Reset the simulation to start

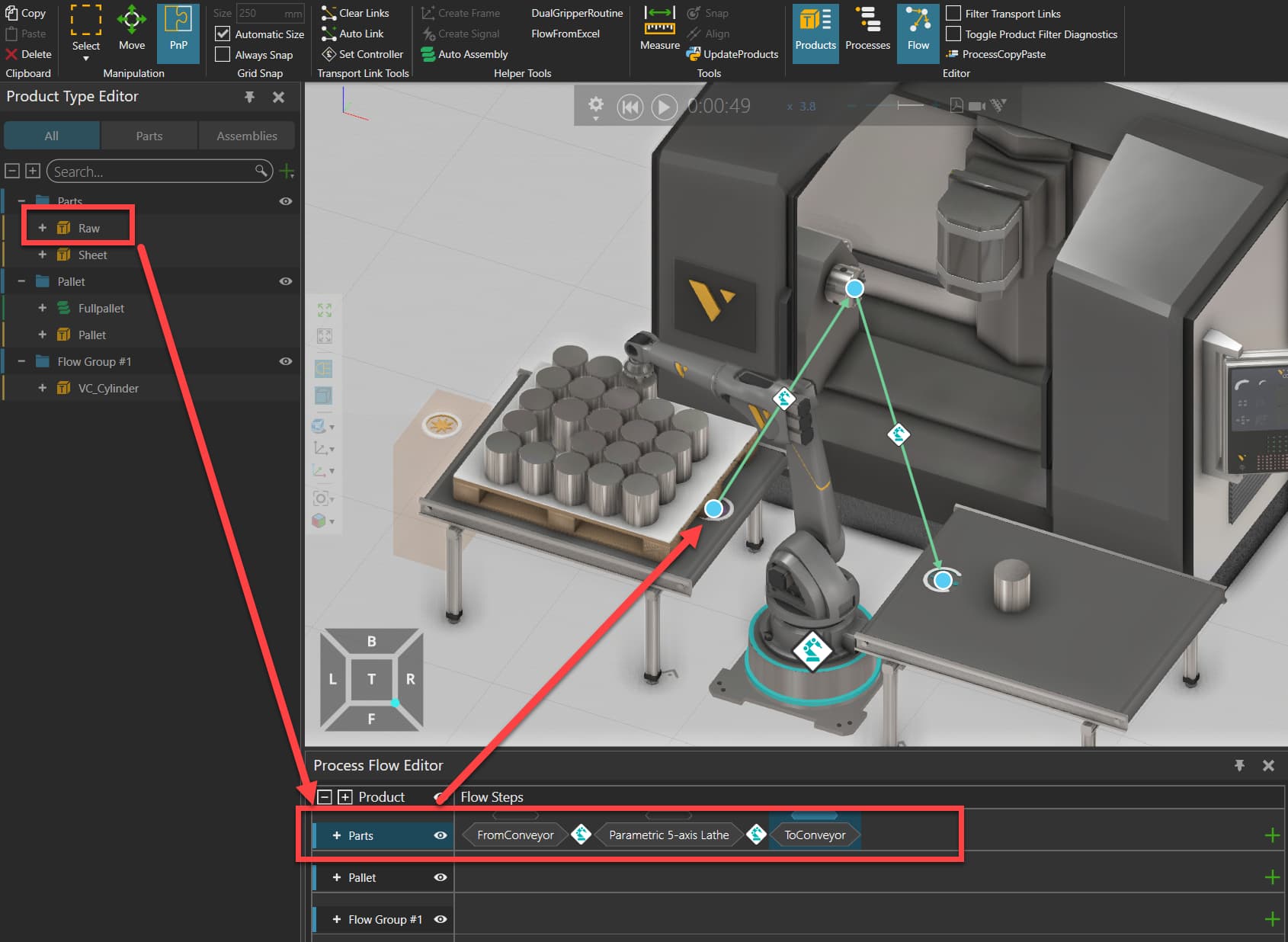[630, 107]
